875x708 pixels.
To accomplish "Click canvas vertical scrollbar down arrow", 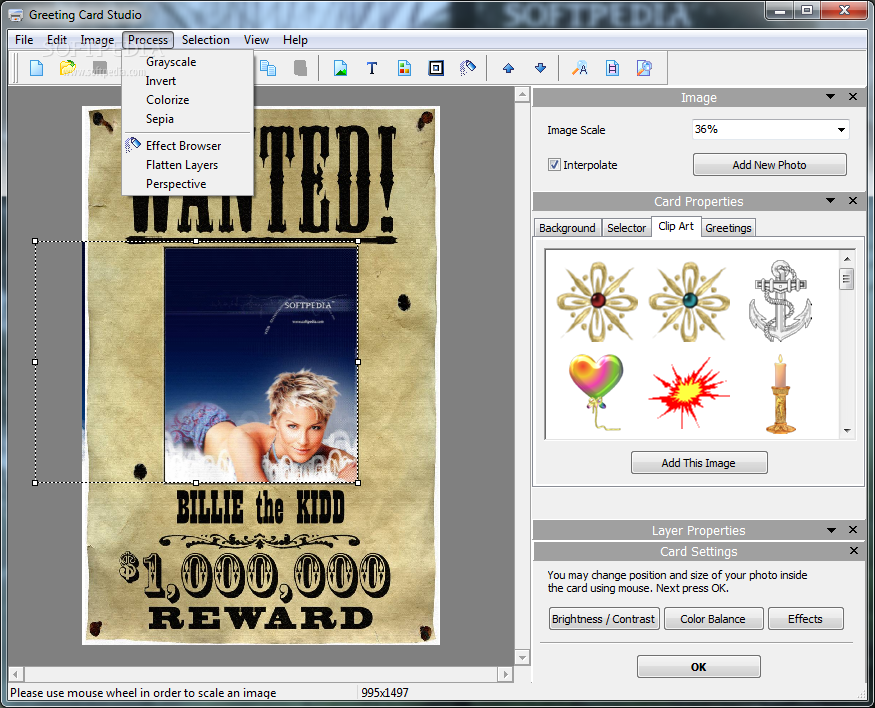I will click(522, 657).
